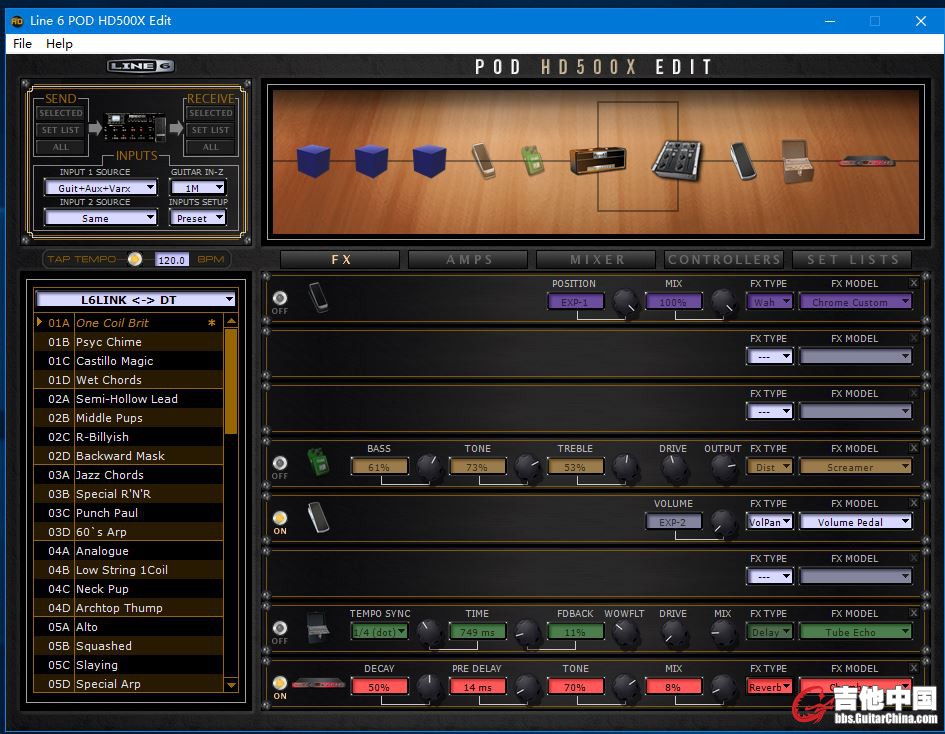
Task: Select the second blue empty FX block
Action: [371, 161]
